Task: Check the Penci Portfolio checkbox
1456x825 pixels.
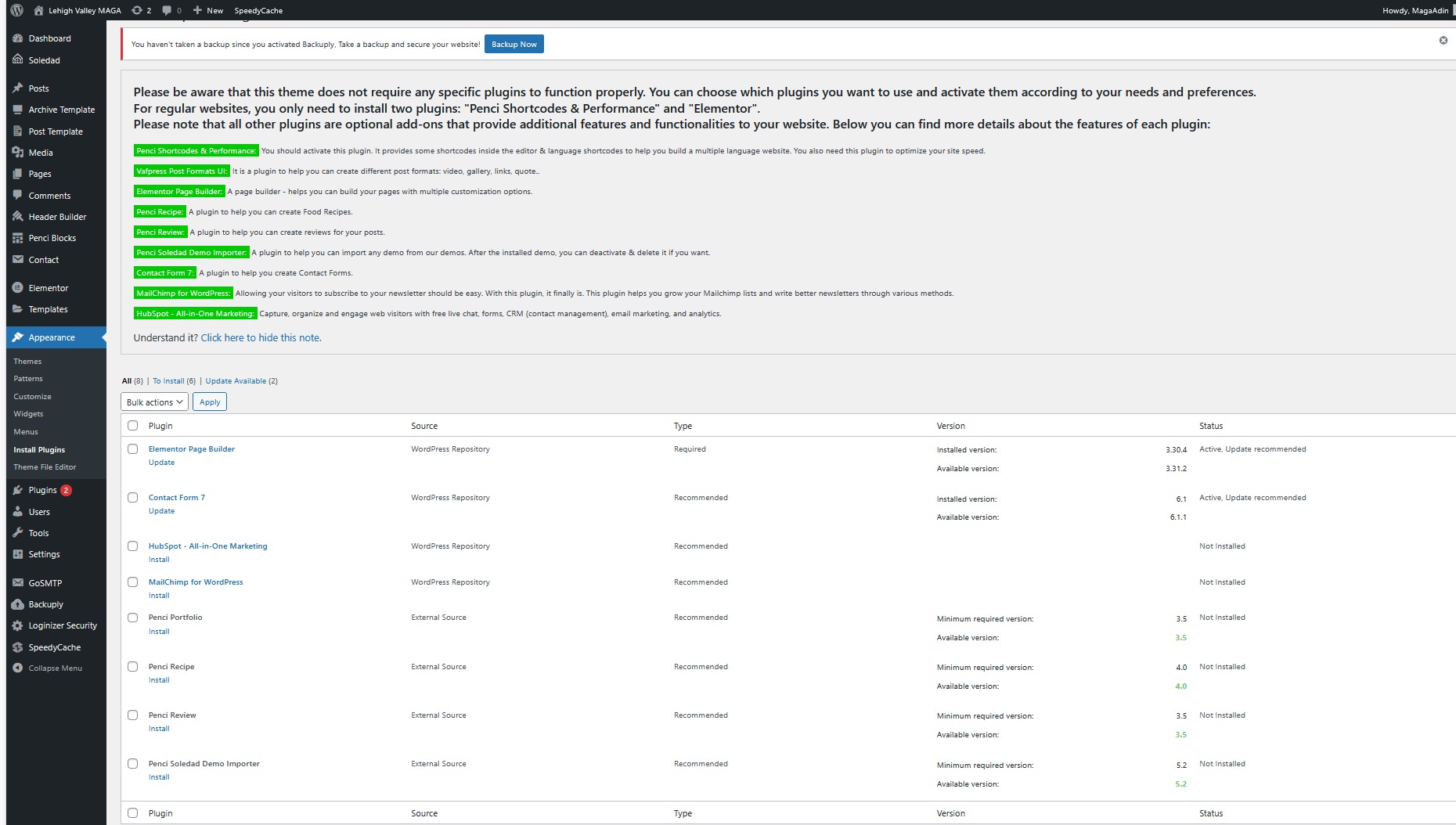Action: [x=132, y=618]
